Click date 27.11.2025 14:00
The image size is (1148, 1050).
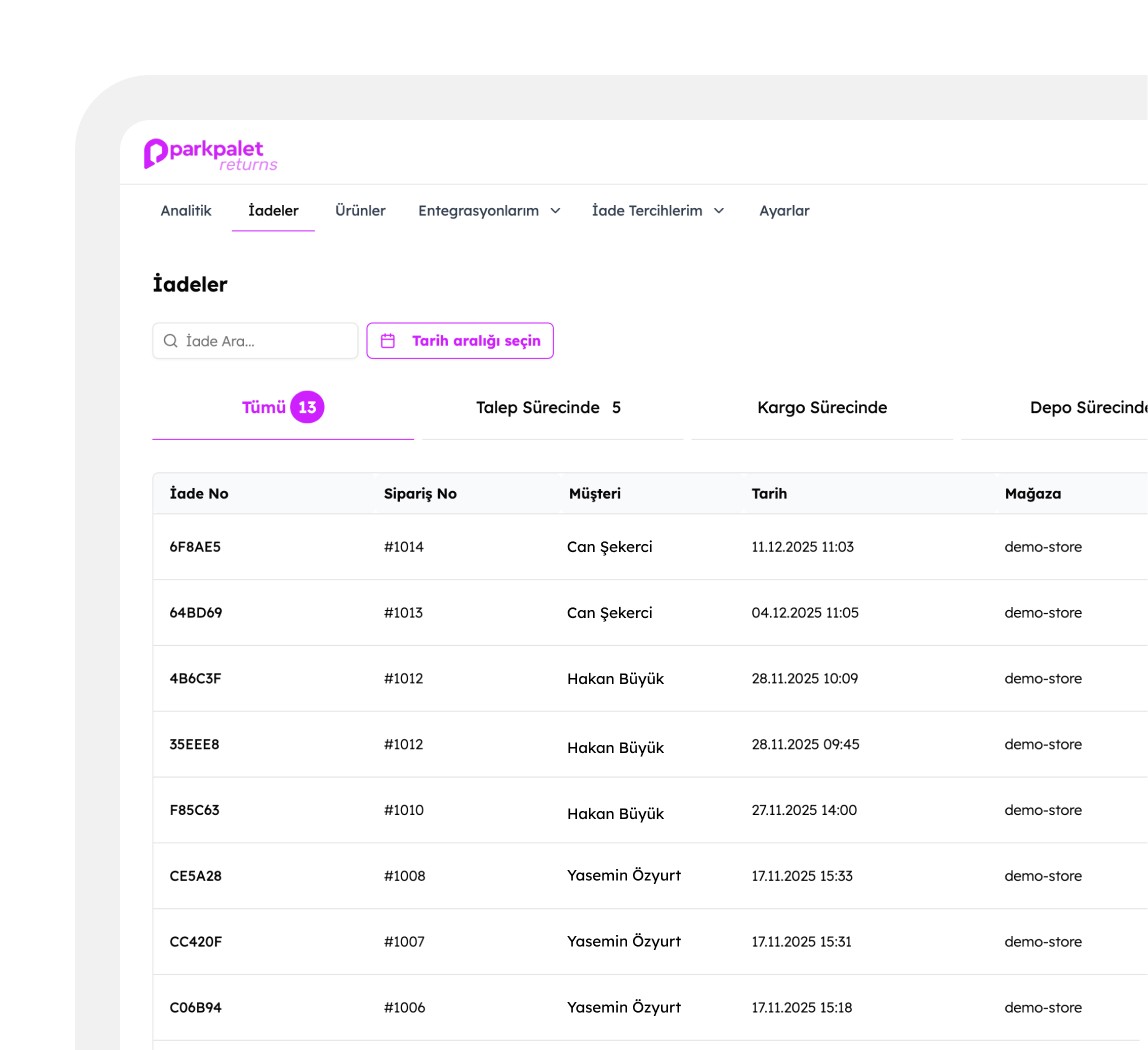(804, 811)
